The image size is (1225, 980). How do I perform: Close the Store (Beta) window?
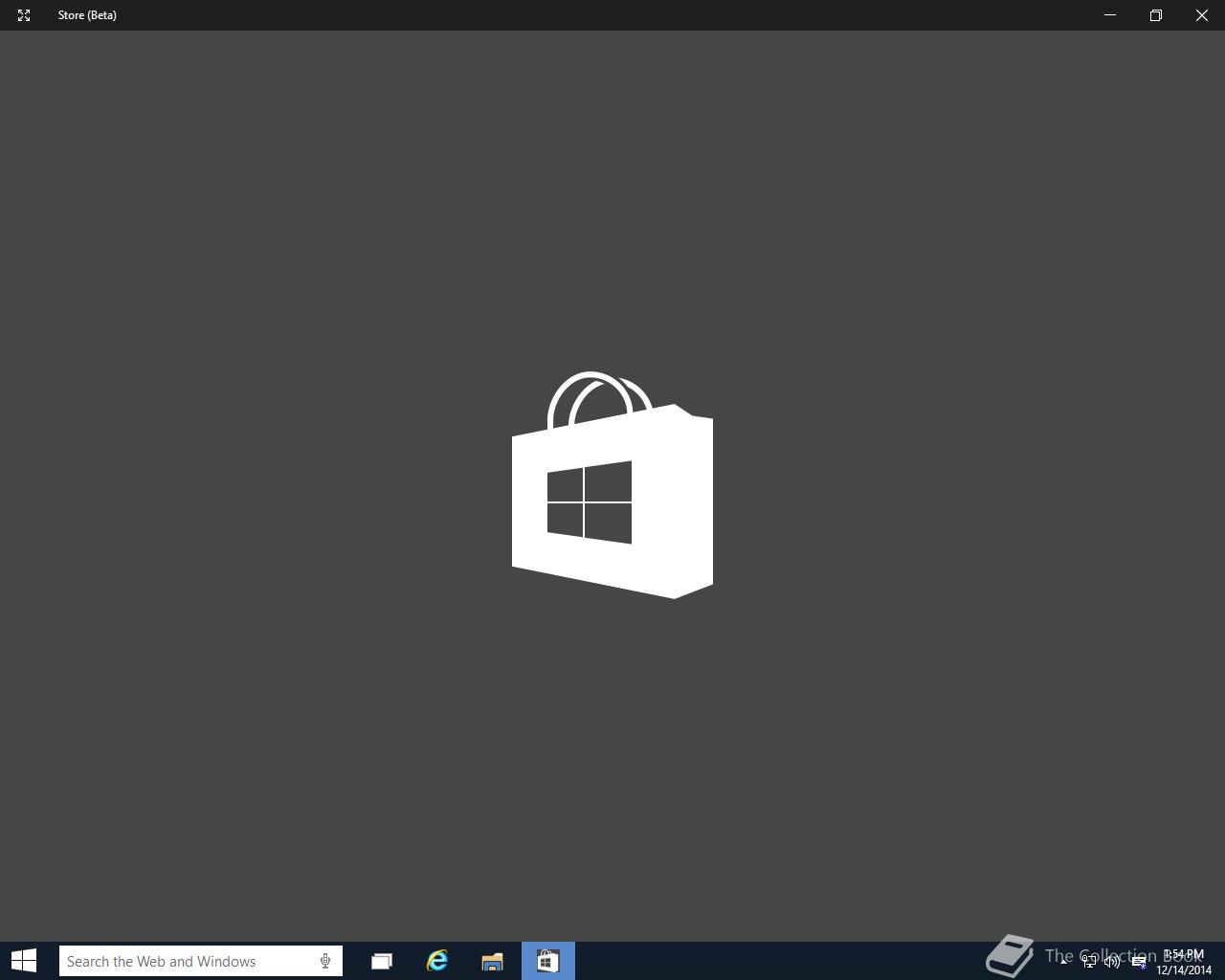point(1202,15)
